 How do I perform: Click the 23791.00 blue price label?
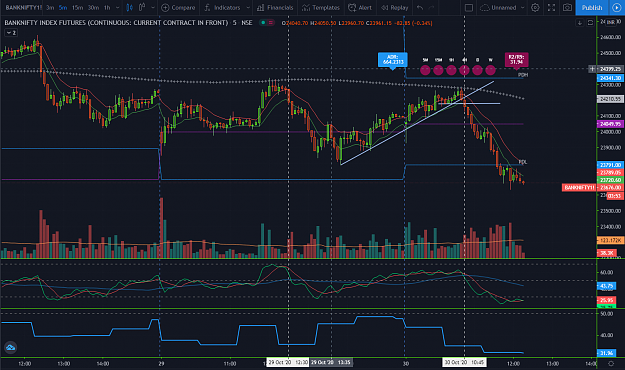610,165
